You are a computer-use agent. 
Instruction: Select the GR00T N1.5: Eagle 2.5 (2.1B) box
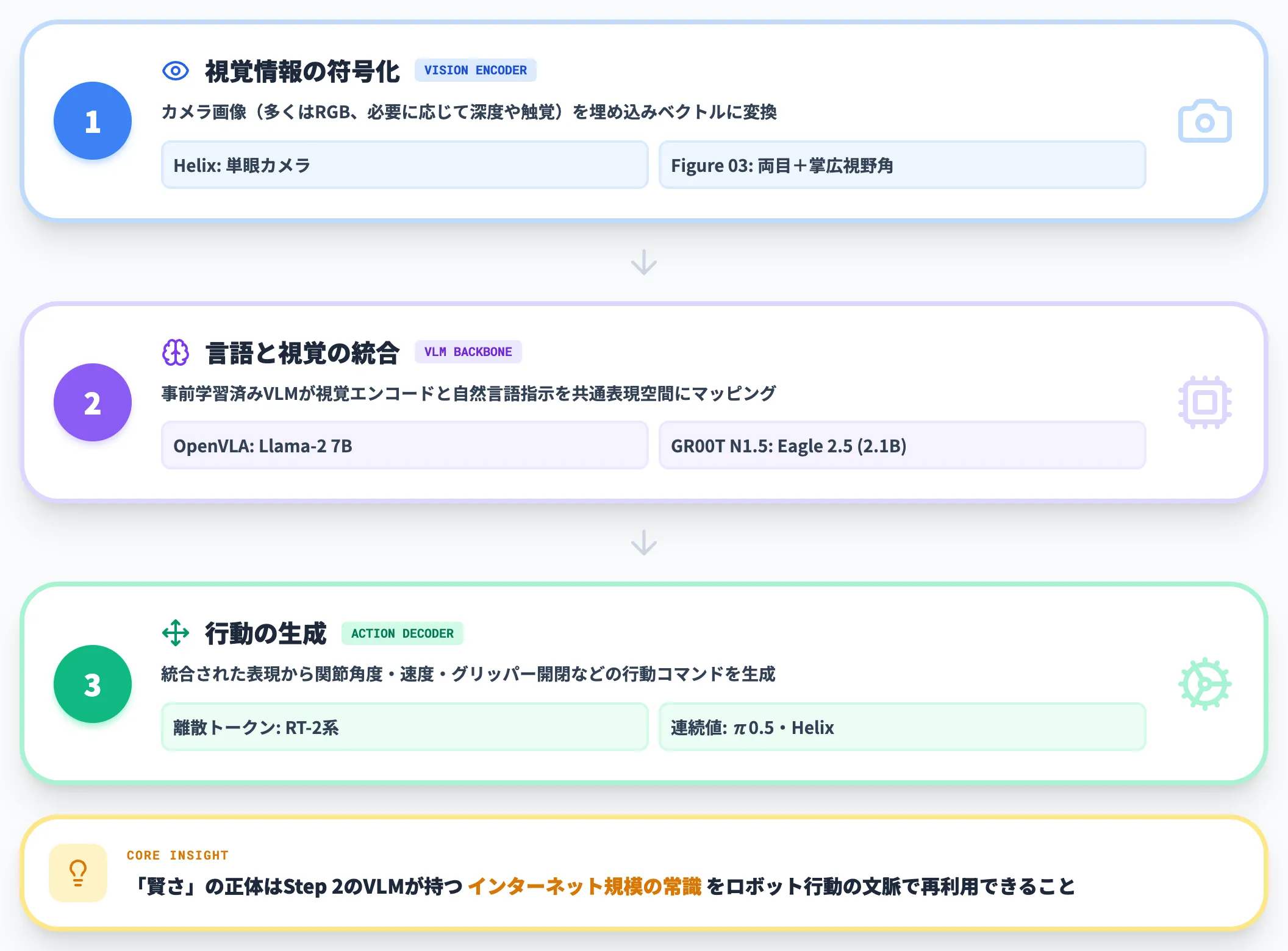click(903, 445)
